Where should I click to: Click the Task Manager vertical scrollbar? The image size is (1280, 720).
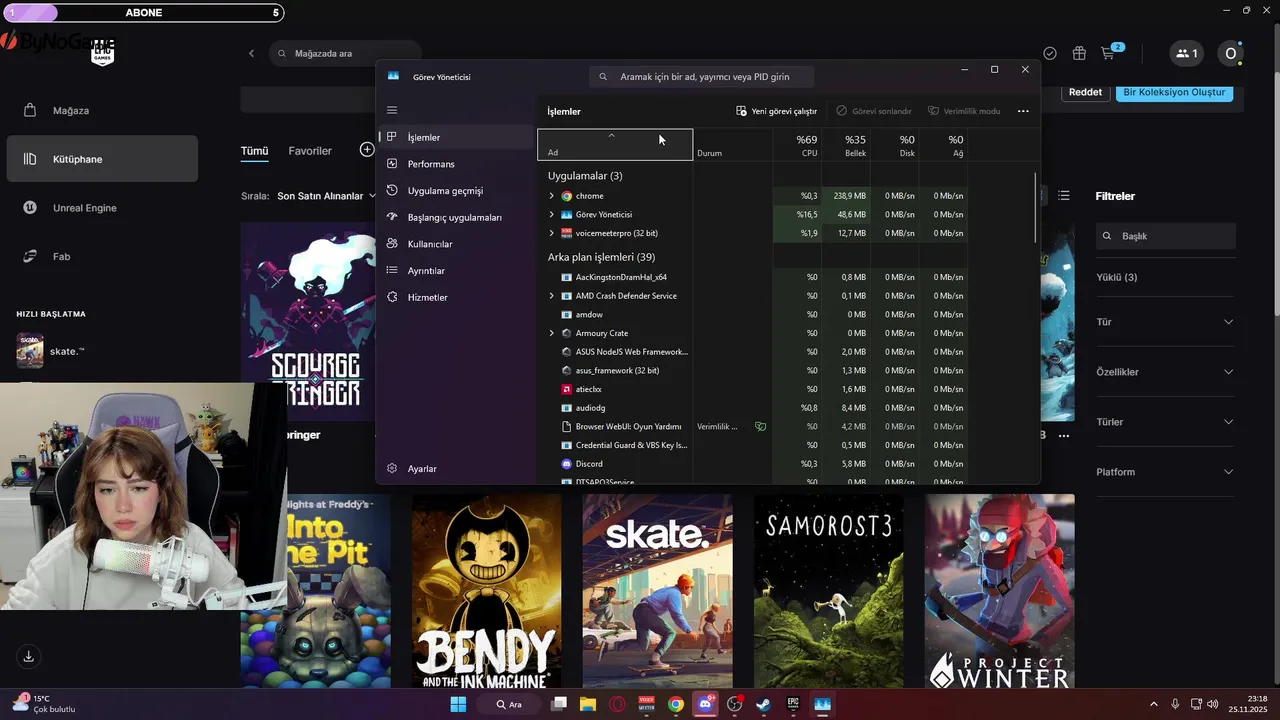(1035, 208)
